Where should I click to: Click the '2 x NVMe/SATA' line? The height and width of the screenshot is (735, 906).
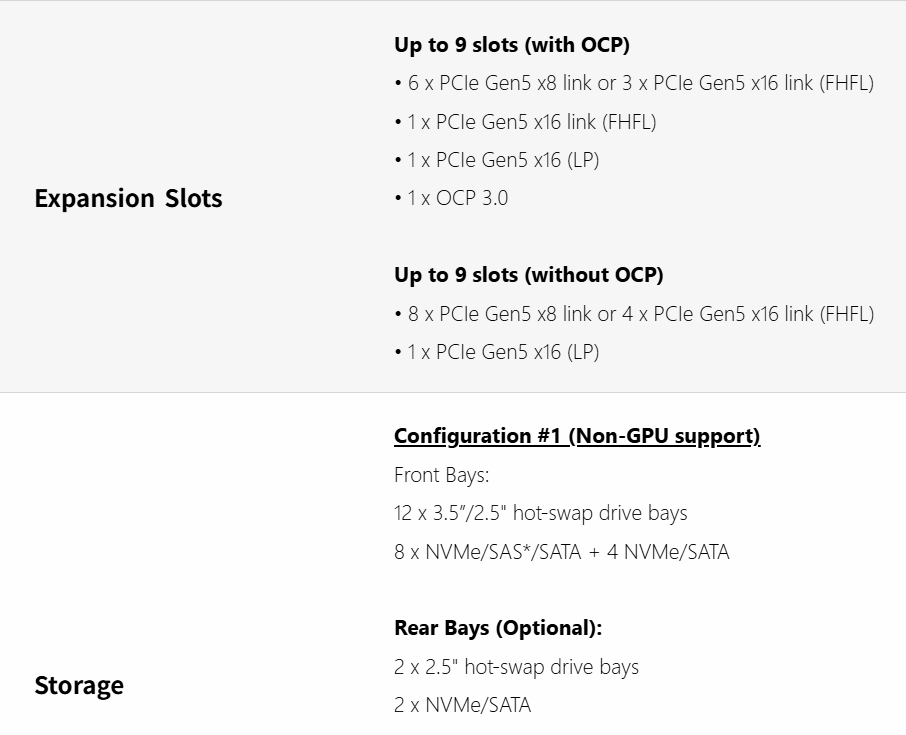click(462, 705)
